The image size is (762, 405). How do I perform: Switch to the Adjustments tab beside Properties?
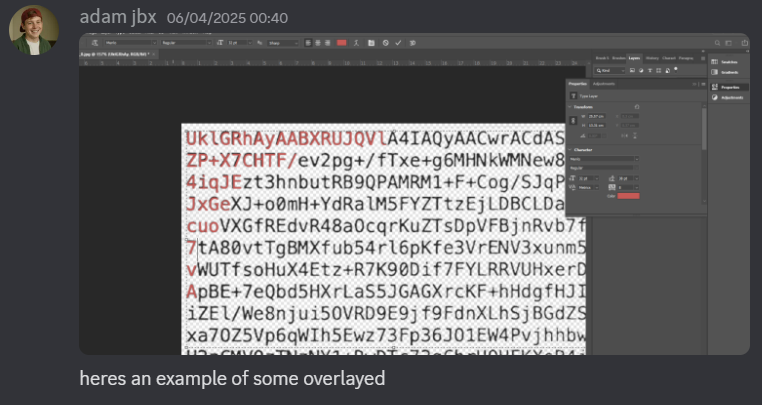coord(605,84)
